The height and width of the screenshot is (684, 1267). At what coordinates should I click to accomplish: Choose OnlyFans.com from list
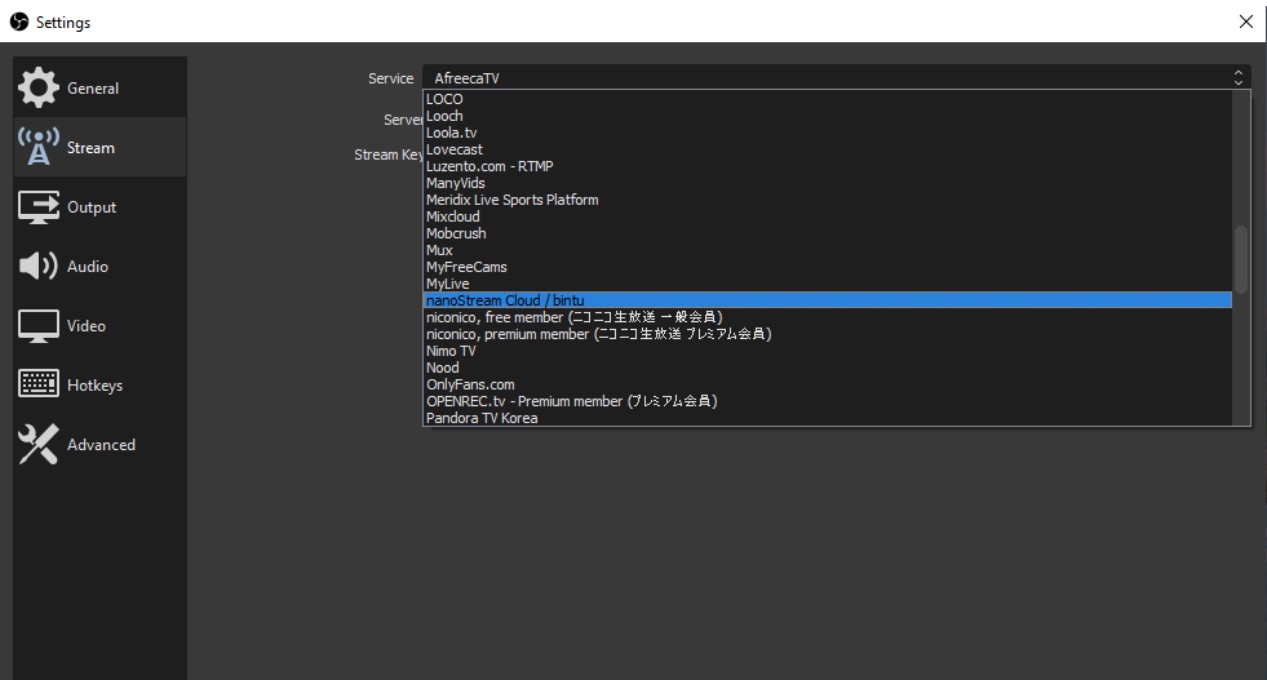click(827, 384)
